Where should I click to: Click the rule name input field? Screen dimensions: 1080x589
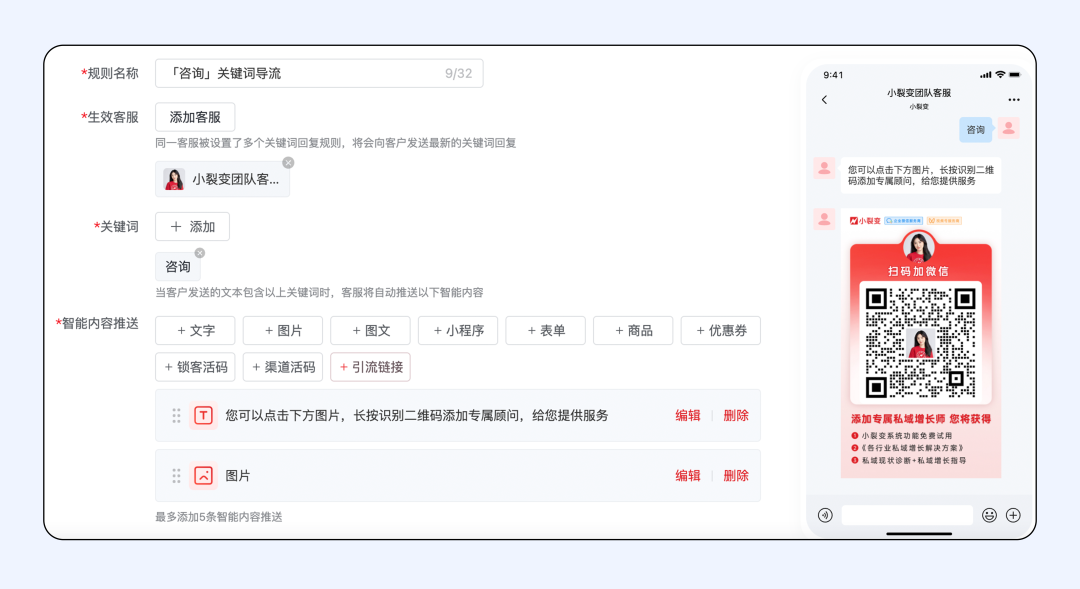310,72
